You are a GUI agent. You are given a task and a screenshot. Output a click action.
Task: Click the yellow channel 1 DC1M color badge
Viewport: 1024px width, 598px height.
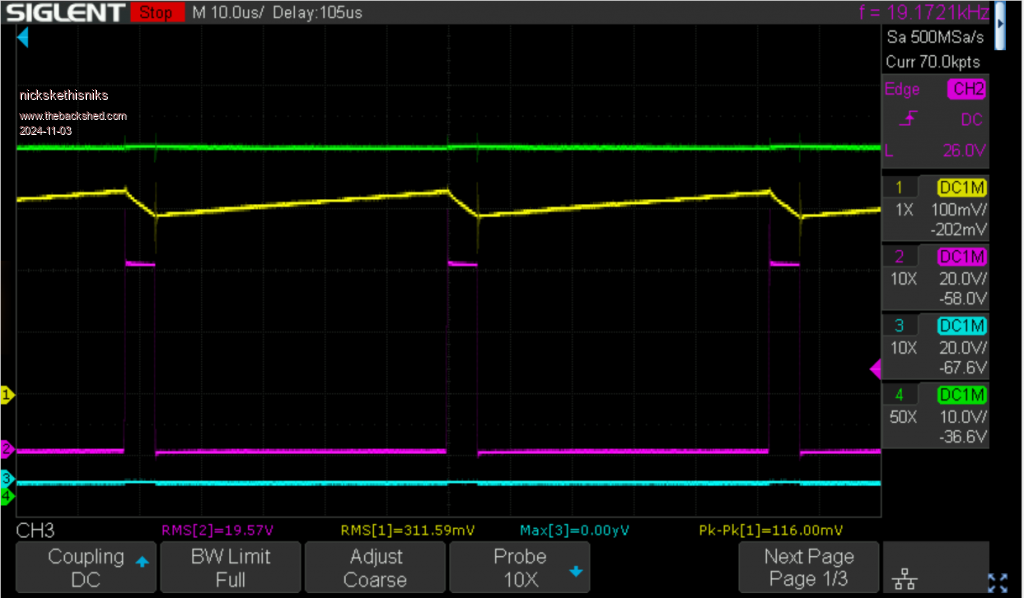961,187
